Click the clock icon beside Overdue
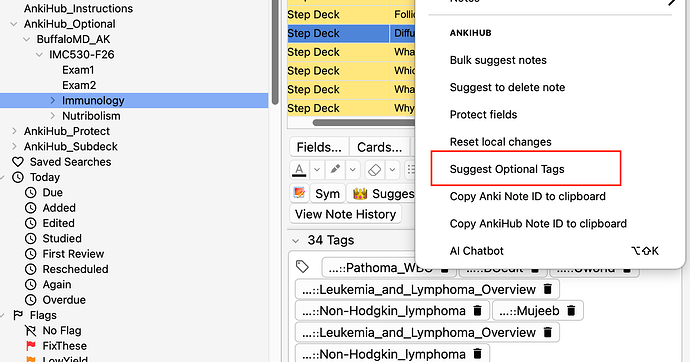690x362 pixels. click(30, 300)
